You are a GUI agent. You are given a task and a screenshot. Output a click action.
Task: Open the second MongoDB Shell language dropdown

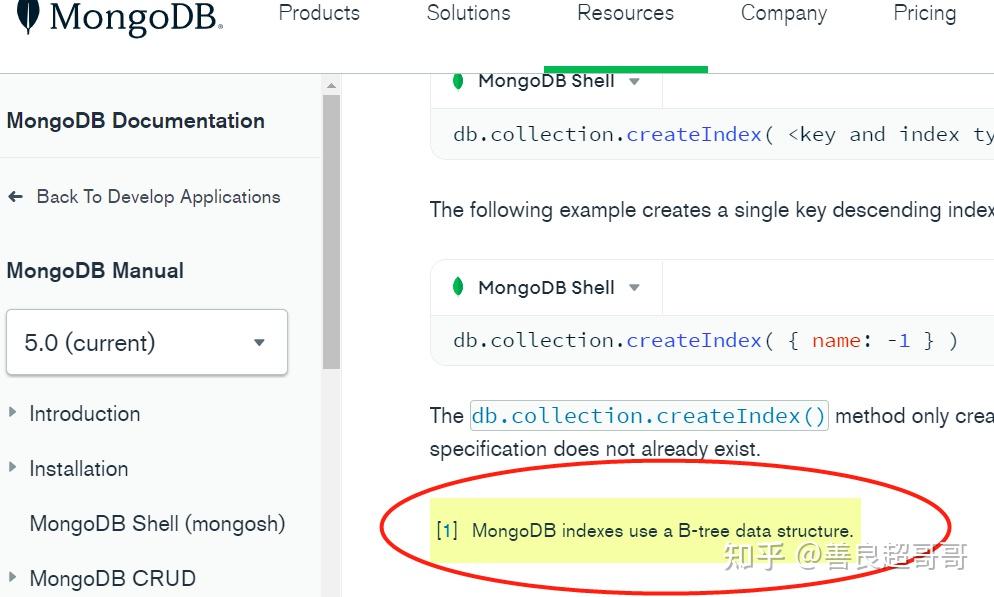click(x=636, y=287)
